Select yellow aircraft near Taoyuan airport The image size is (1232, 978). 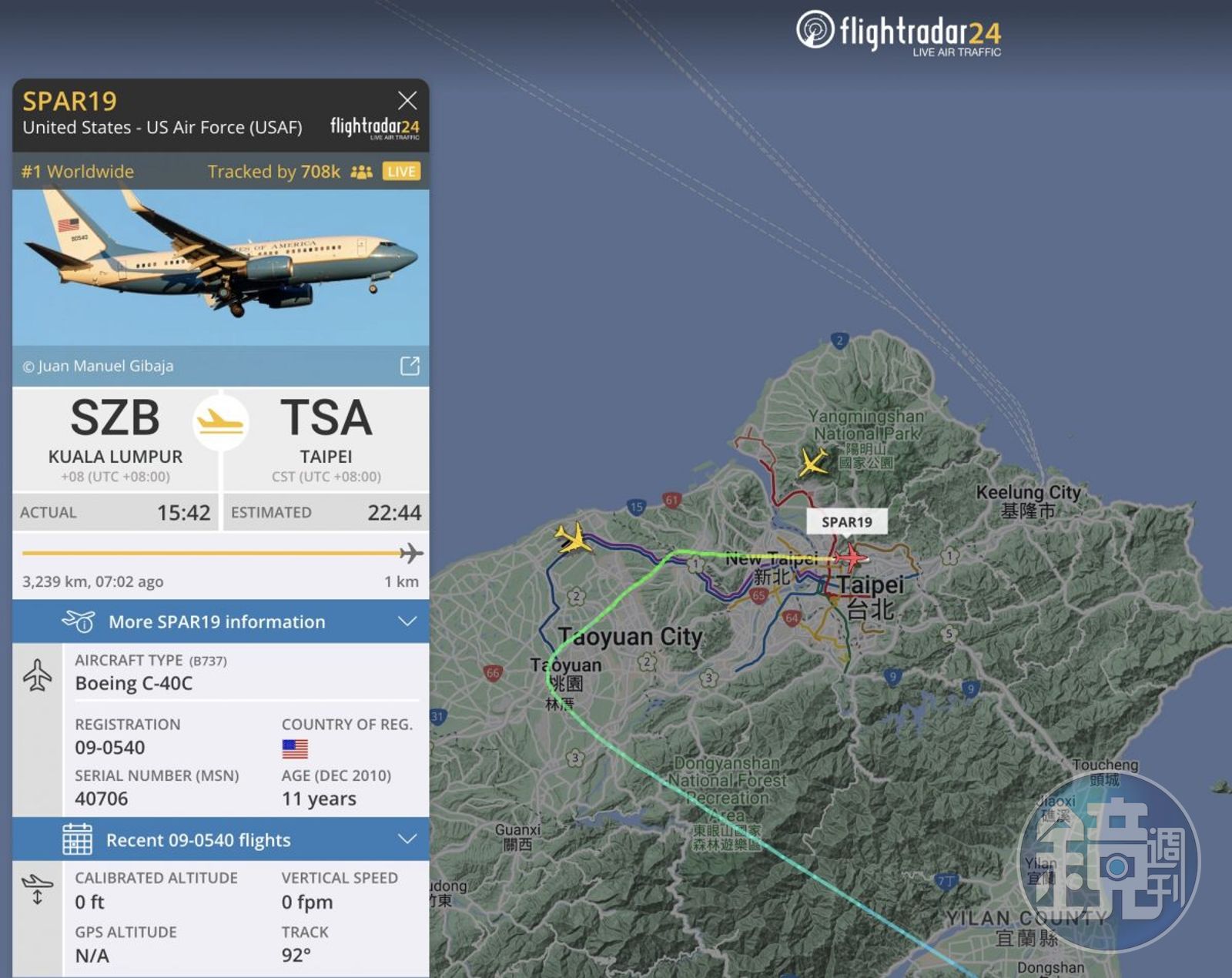point(572,538)
